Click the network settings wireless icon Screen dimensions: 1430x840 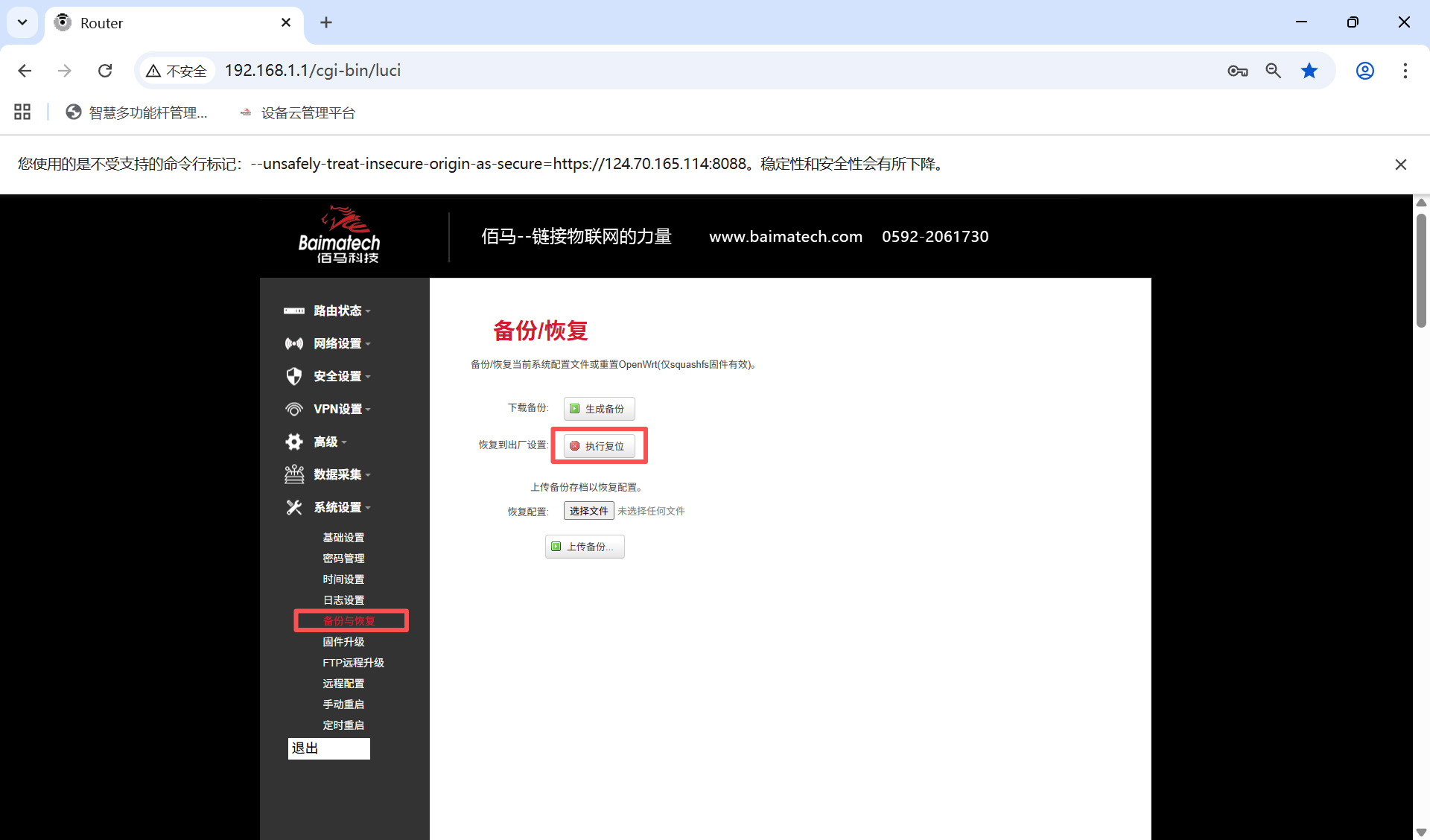pos(294,343)
